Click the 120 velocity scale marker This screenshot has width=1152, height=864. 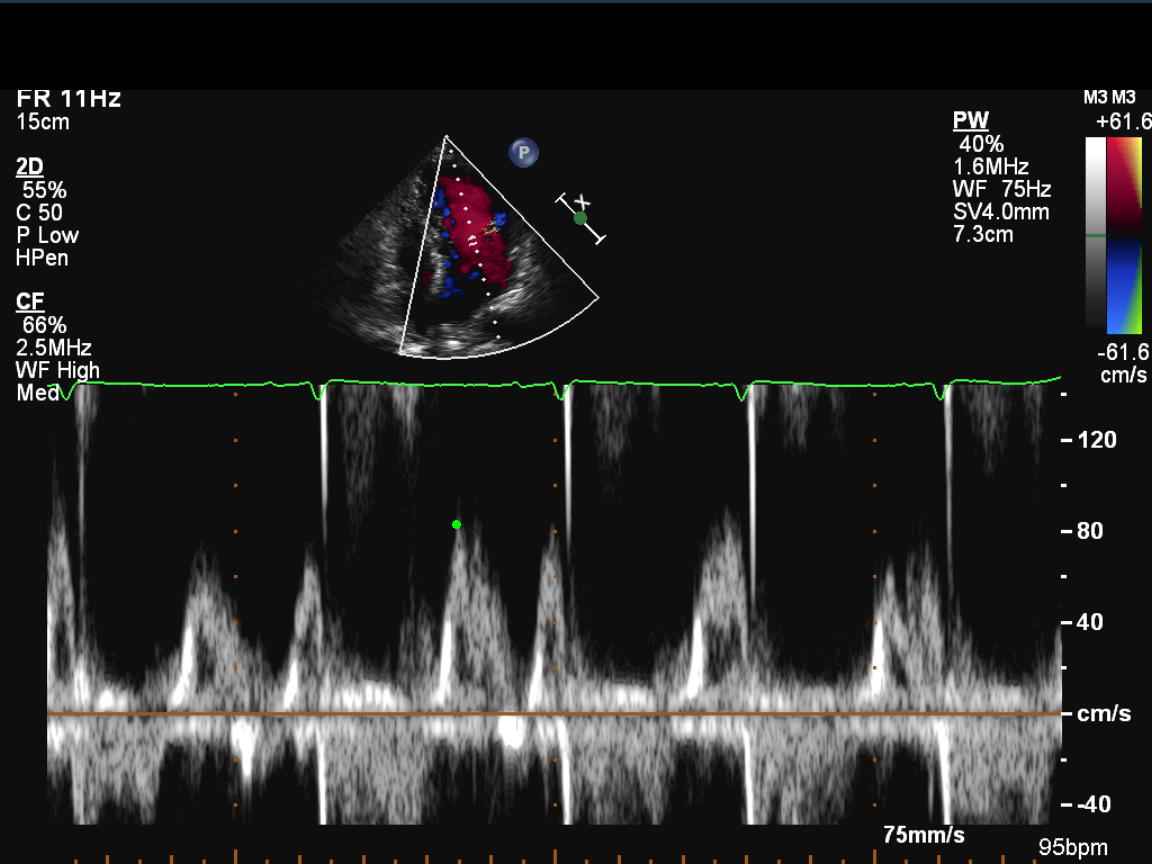1096,440
